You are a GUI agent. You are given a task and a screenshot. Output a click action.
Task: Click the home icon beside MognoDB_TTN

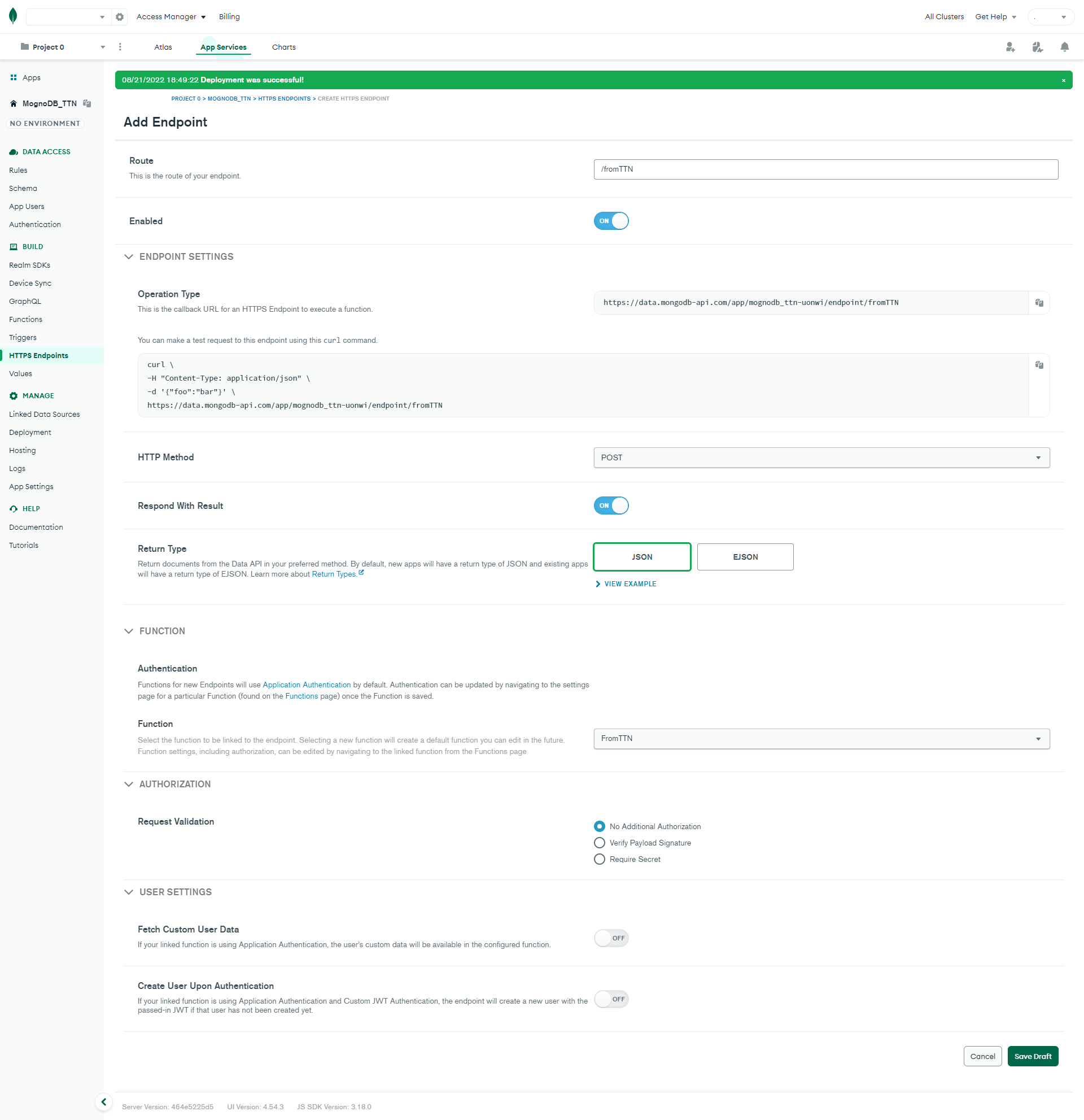point(13,103)
